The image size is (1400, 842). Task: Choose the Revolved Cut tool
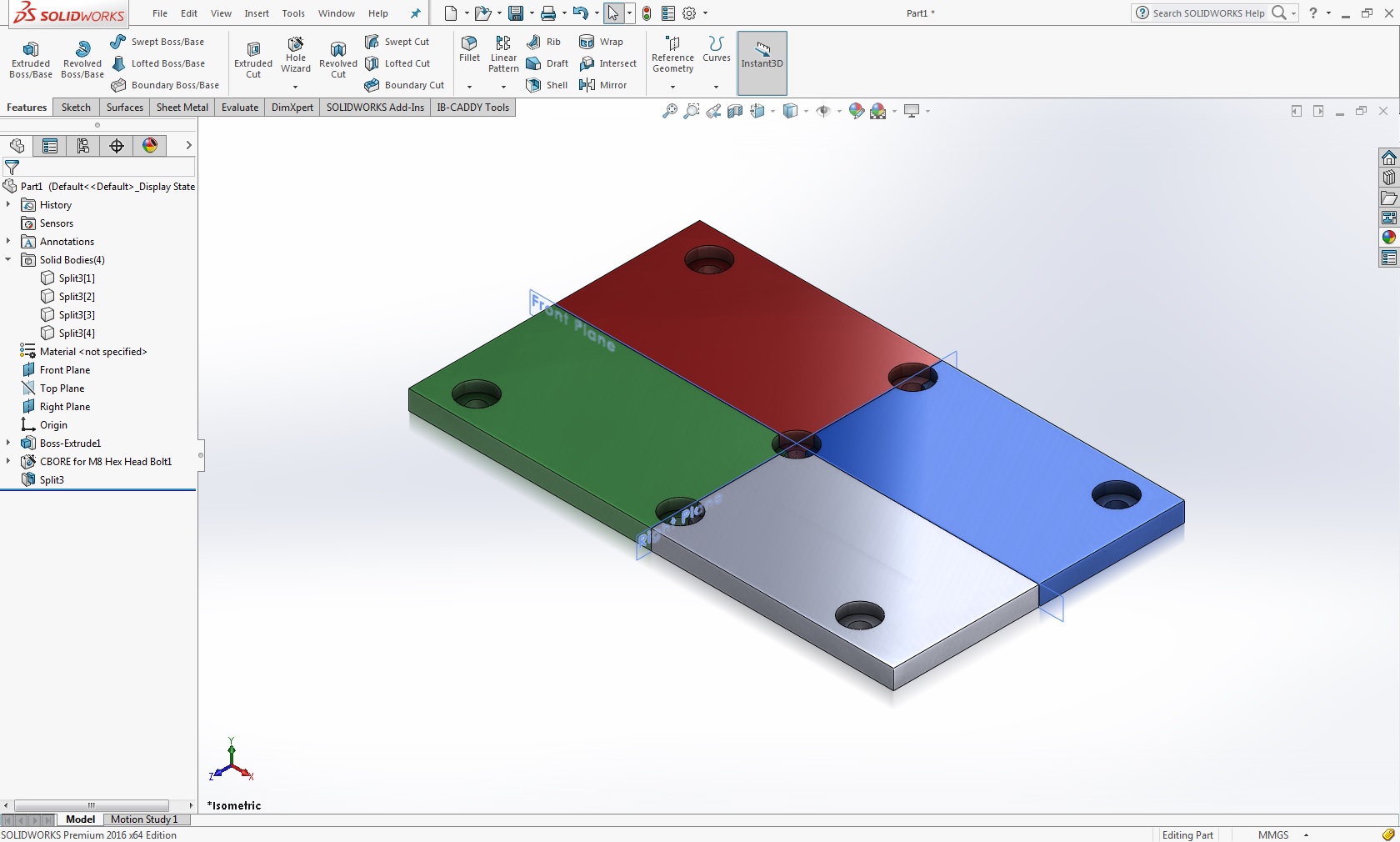tap(337, 59)
